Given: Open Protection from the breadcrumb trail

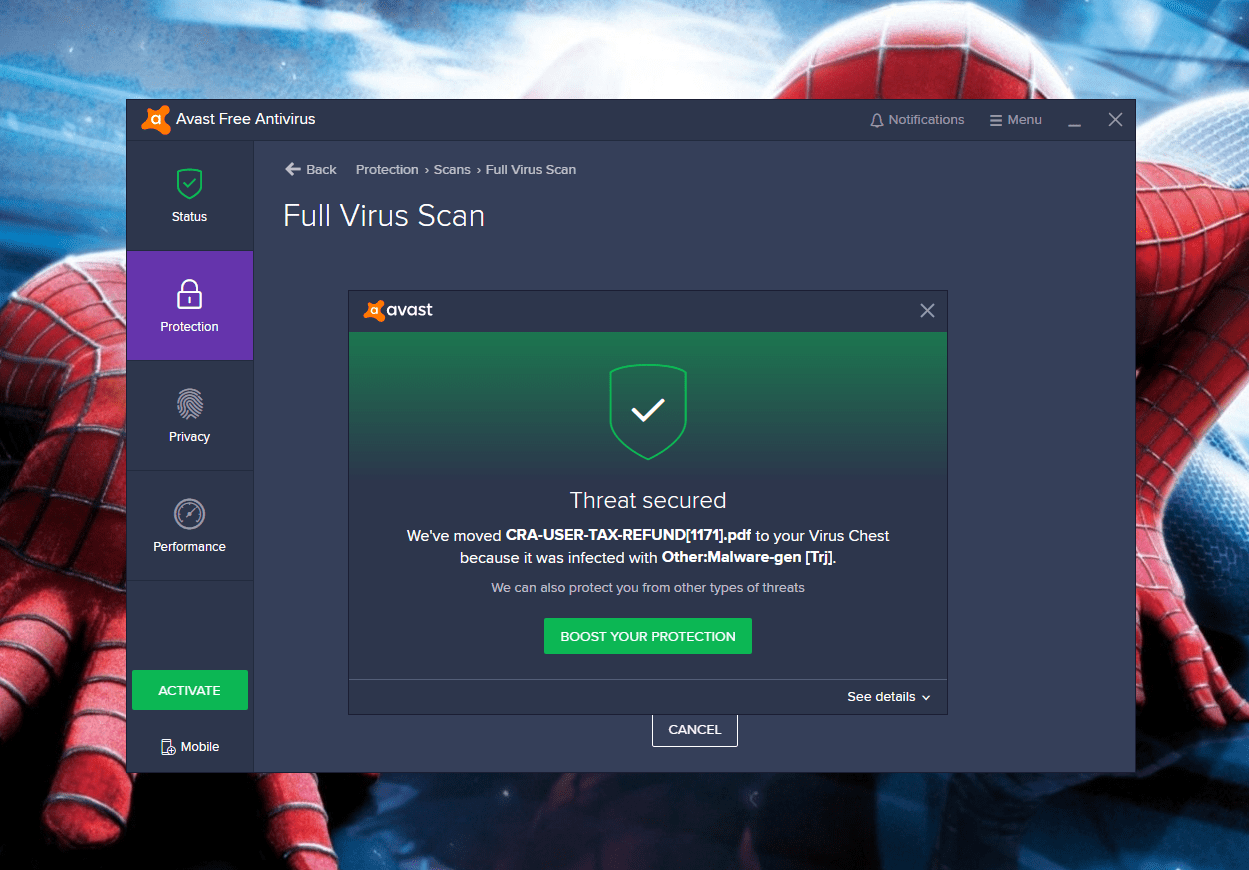Looking at the screenshot, I should click(x=386, y=169).
